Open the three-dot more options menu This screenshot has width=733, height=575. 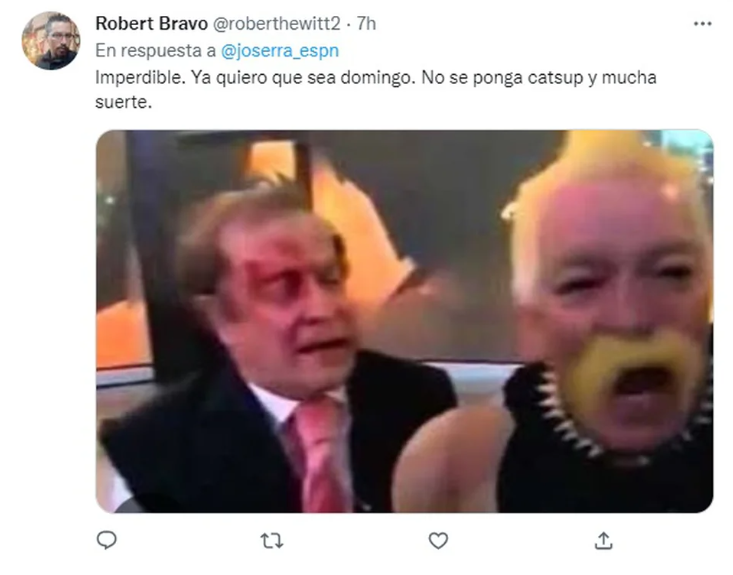(701, 23)
